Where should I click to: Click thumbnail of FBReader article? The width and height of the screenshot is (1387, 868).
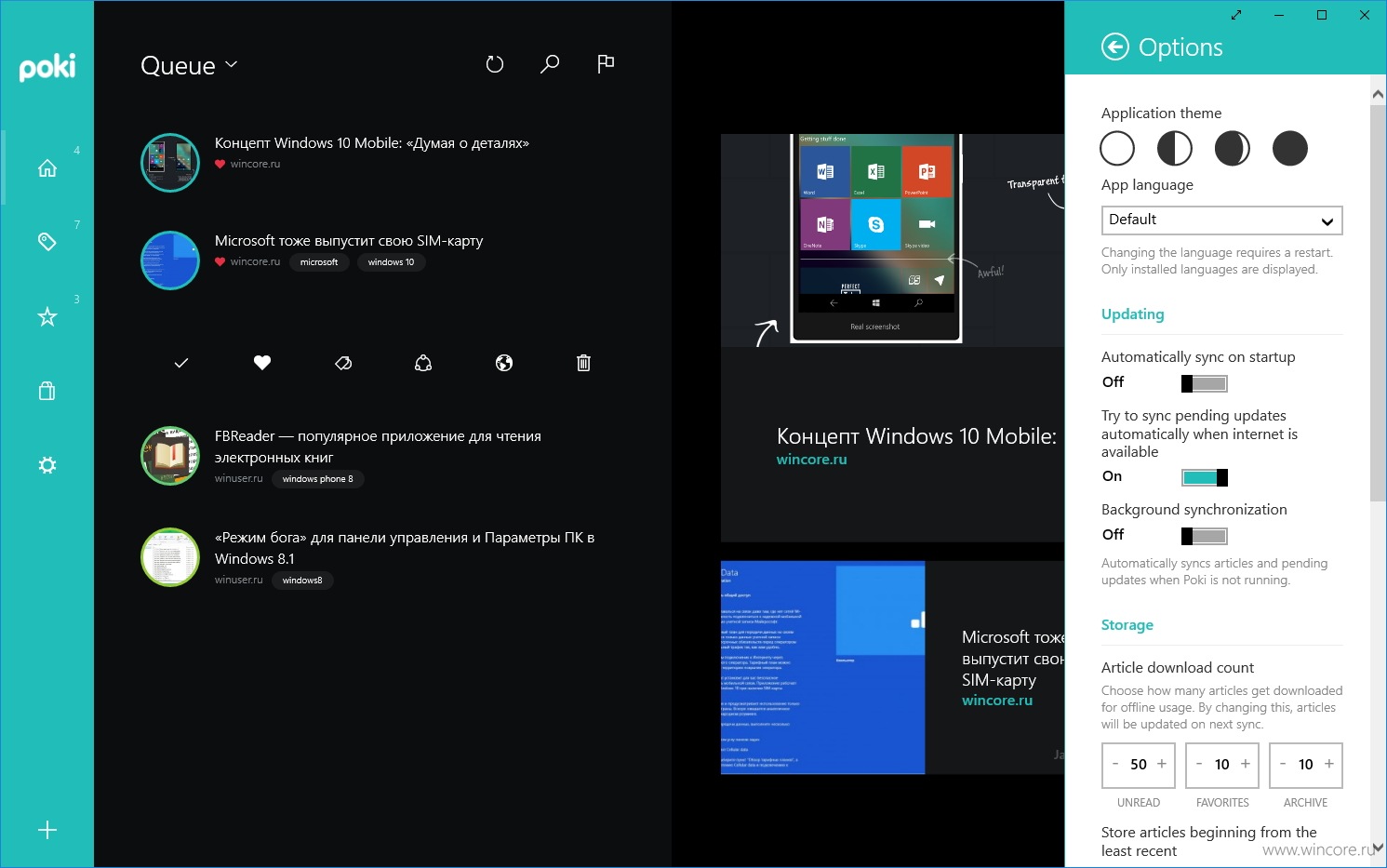[x=170, y=456]
